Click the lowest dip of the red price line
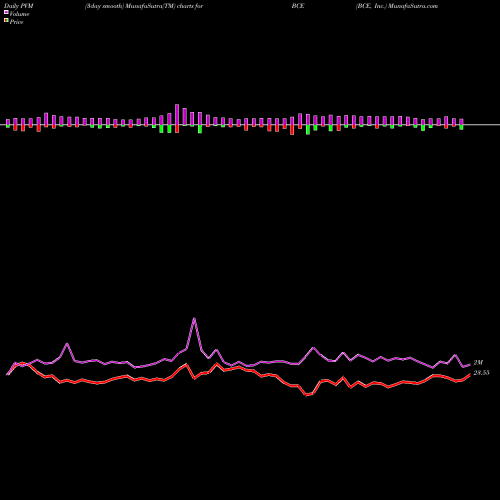This screenshot has height=500, width=500. 307,395
